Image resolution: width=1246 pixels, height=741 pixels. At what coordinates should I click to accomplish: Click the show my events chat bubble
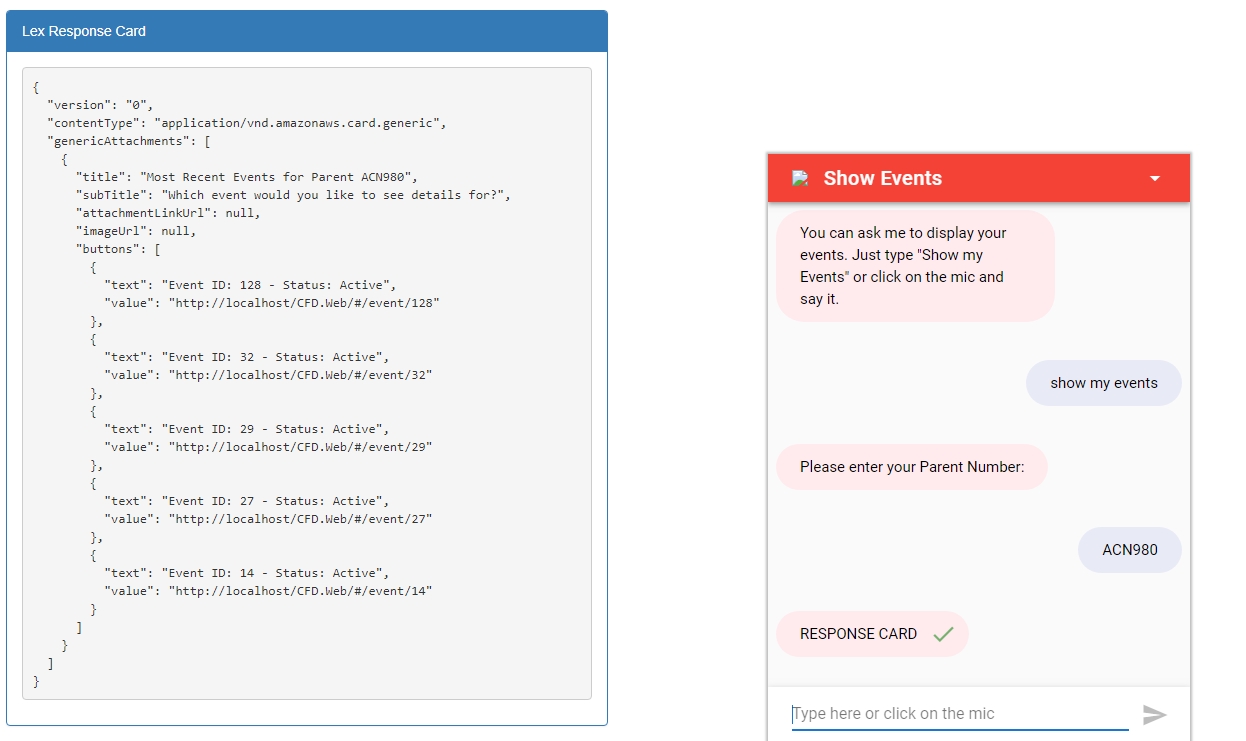[1103, 382]
